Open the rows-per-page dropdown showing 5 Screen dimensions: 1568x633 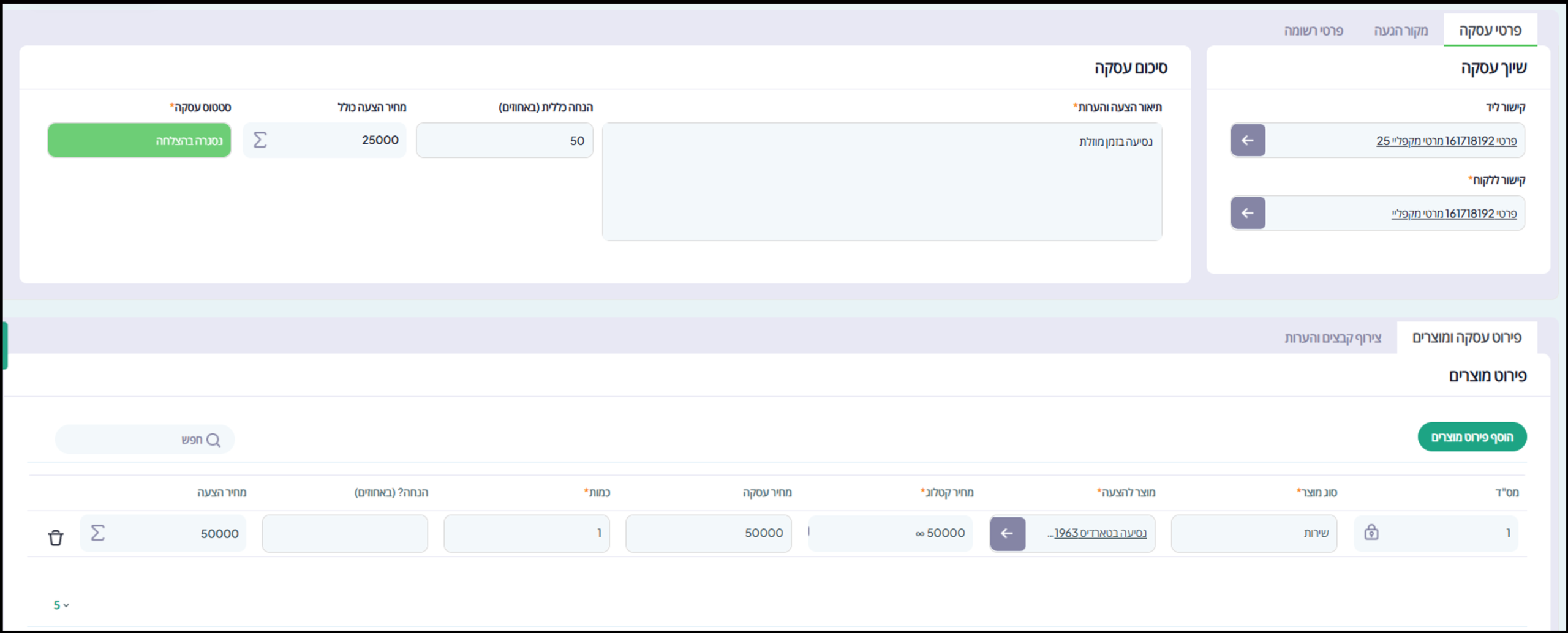(x=61, y=605)
